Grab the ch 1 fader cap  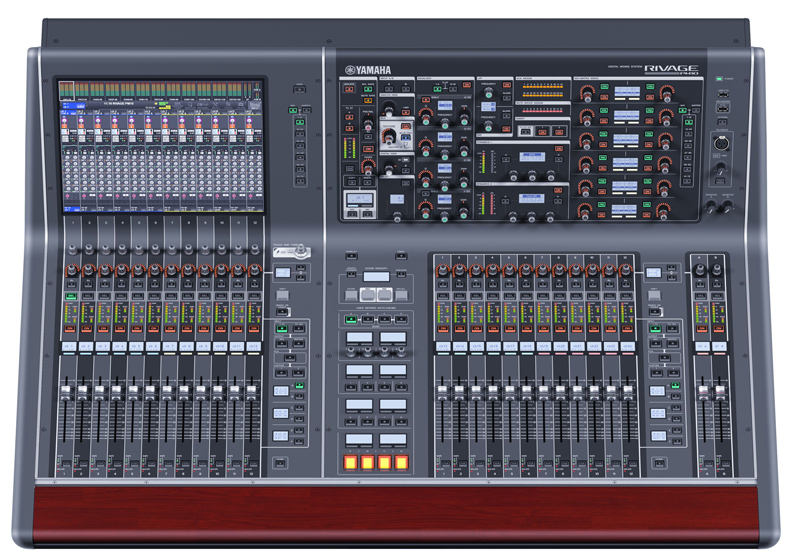point(65,392)
